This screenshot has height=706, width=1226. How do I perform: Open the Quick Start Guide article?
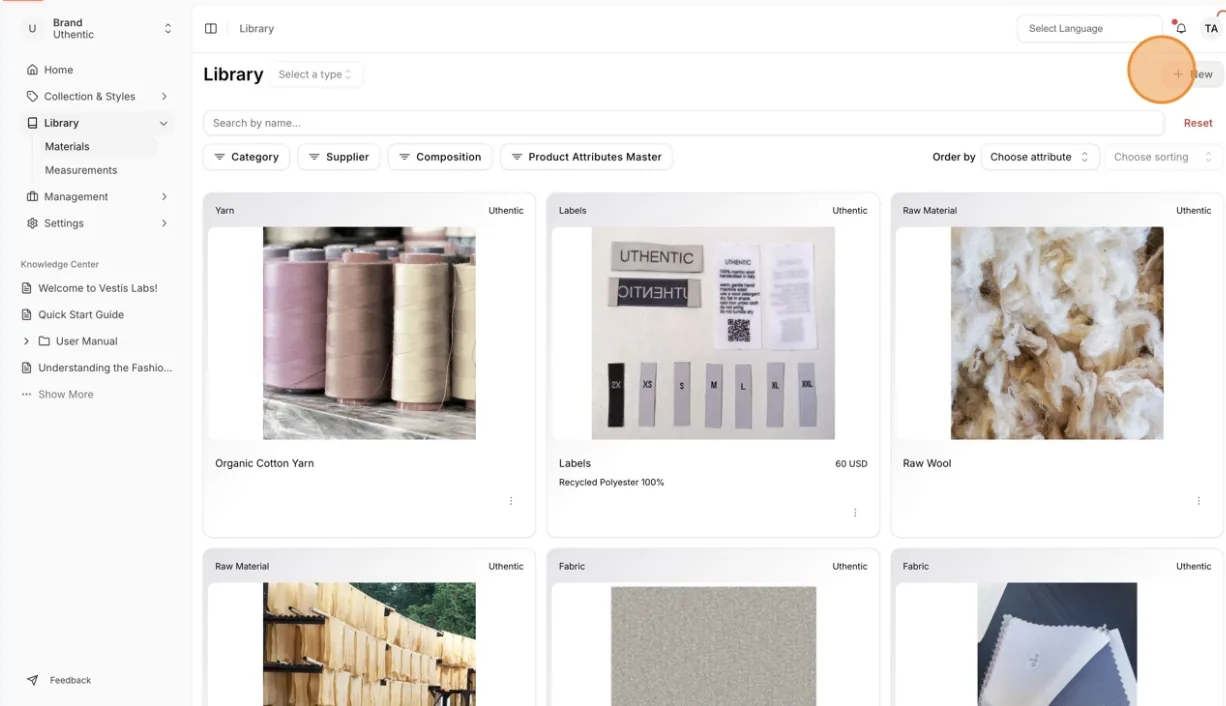coord(81,314)
